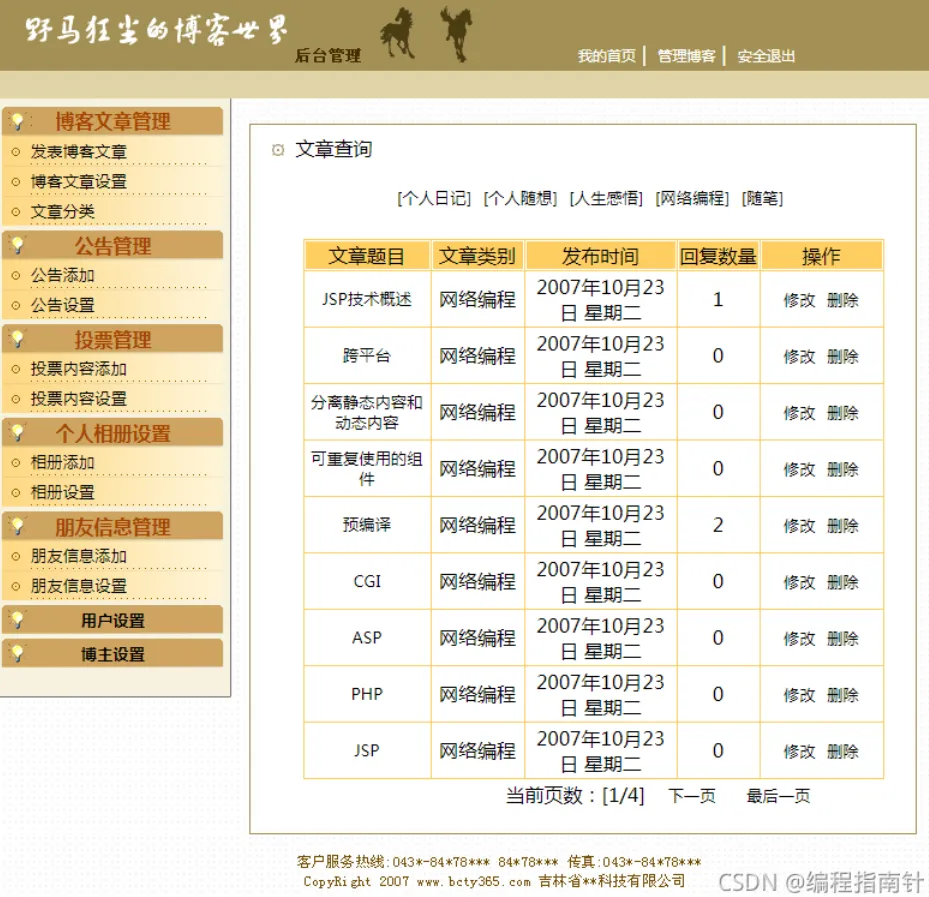
Task: Delete the CGI article row
Action: tap(842, 582)
